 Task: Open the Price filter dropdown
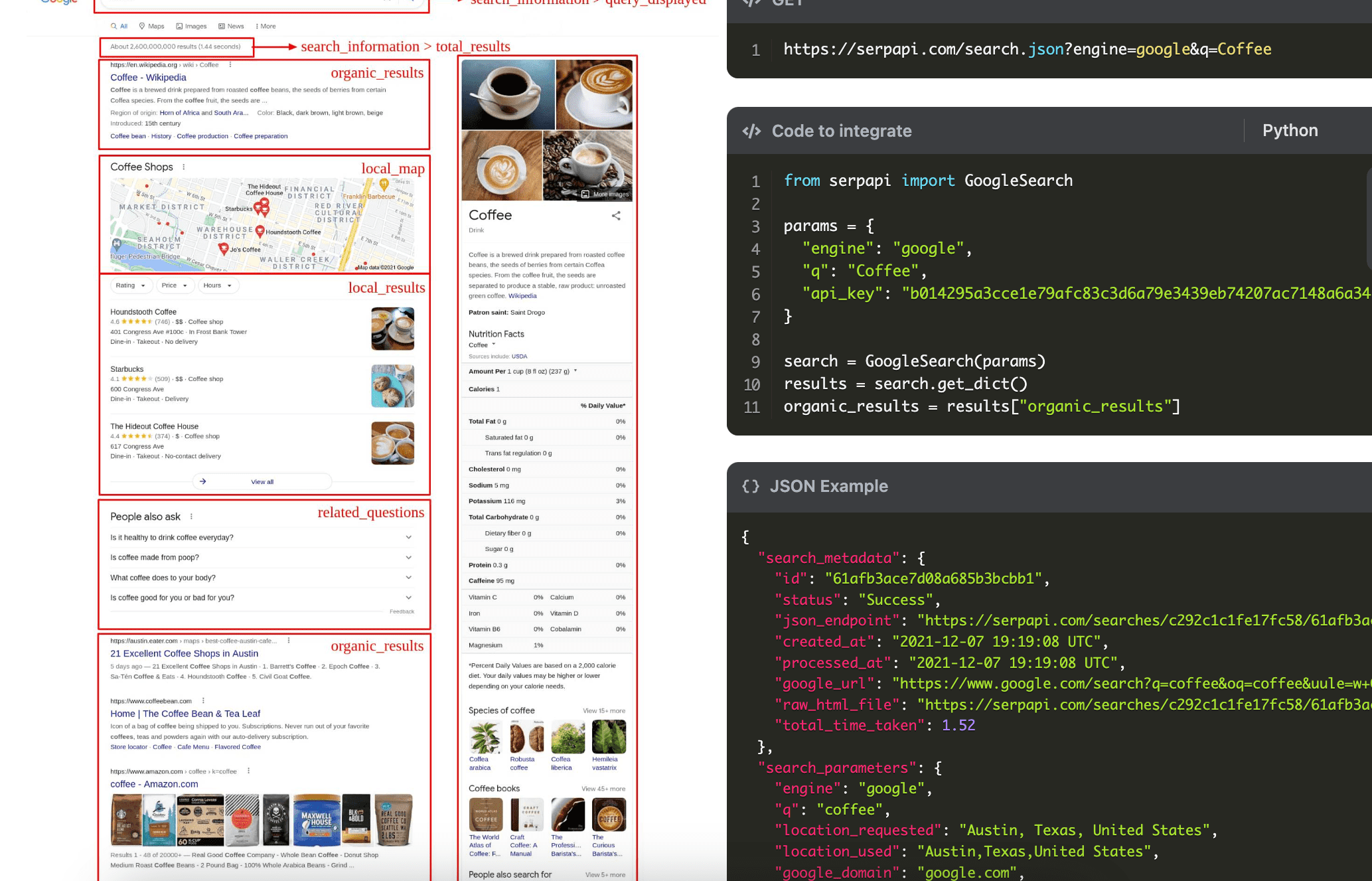coord(174,285)
